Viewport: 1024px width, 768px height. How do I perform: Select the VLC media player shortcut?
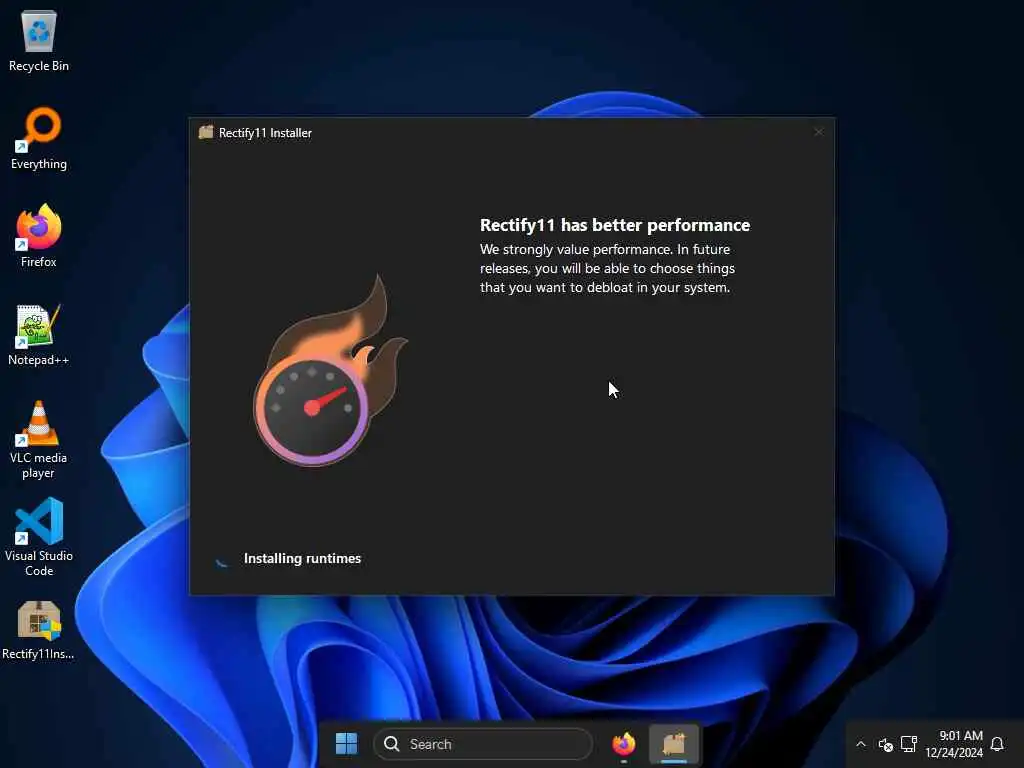[39, 440]
